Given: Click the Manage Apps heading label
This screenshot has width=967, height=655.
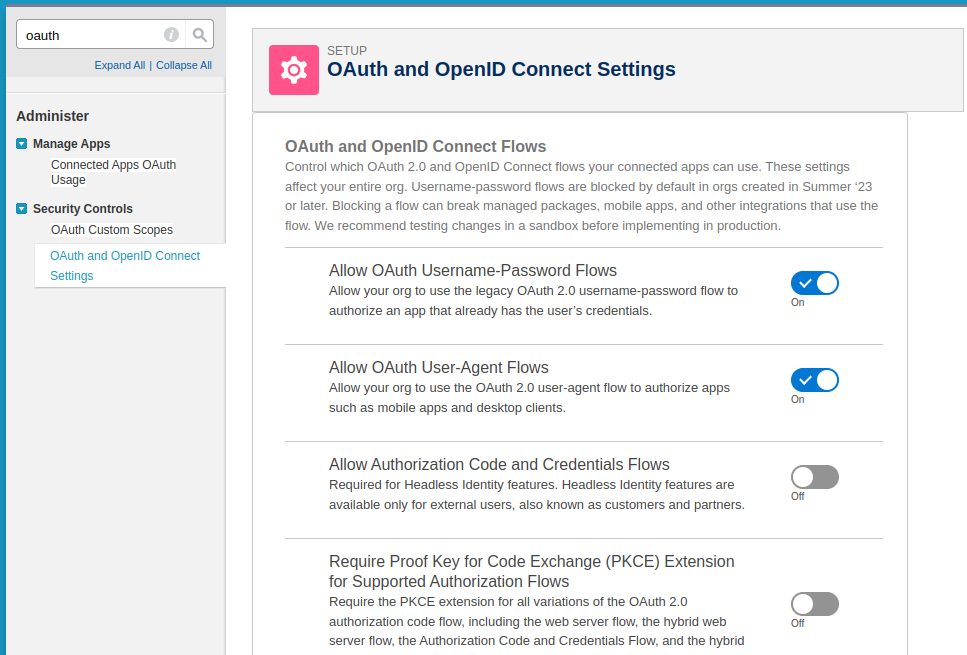Looking at the screenshot, I should (x=72, y=144).
